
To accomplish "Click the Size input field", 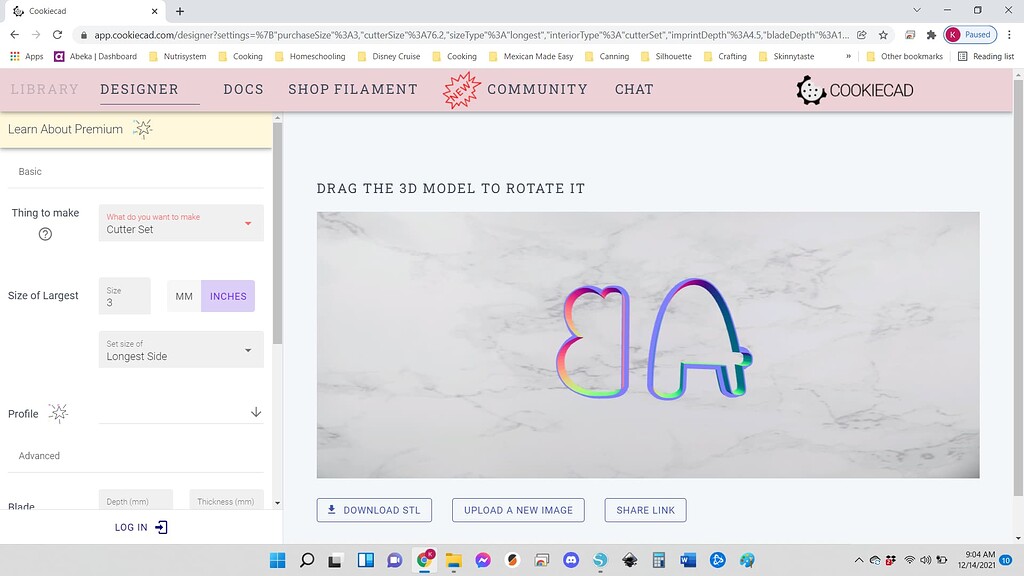I will (x=124, y=297).
